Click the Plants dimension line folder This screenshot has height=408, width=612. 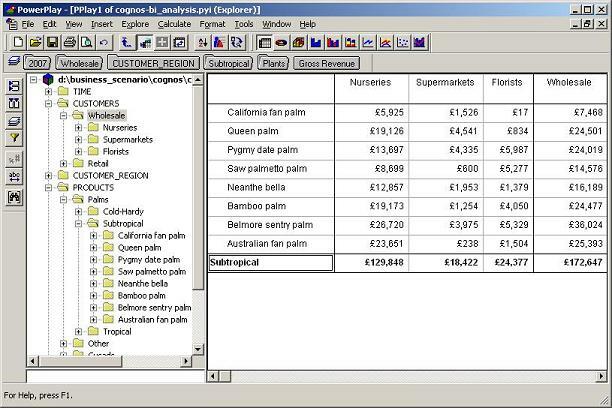(x=274, y=63)
